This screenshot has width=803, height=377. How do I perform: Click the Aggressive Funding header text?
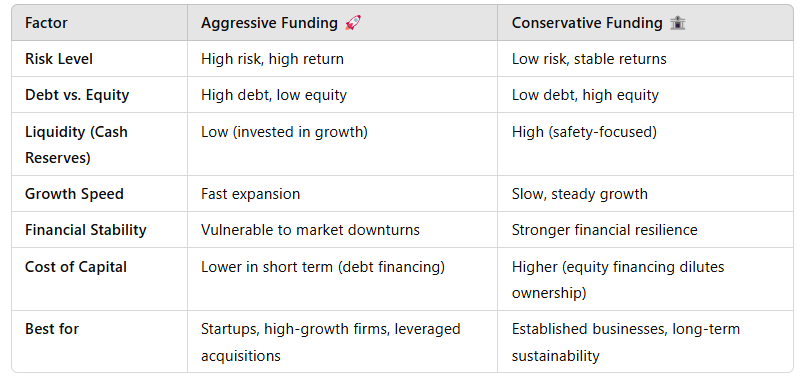coord(269,23)
